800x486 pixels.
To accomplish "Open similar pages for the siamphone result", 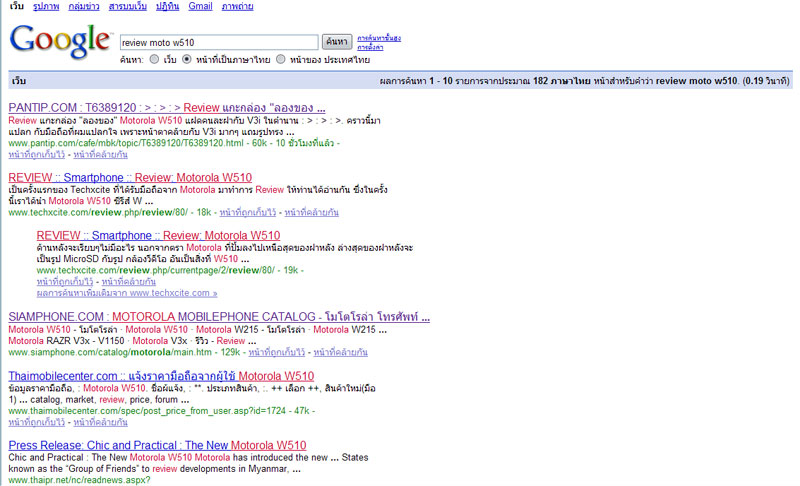I will pyautogui.click(x=340, y=352).
